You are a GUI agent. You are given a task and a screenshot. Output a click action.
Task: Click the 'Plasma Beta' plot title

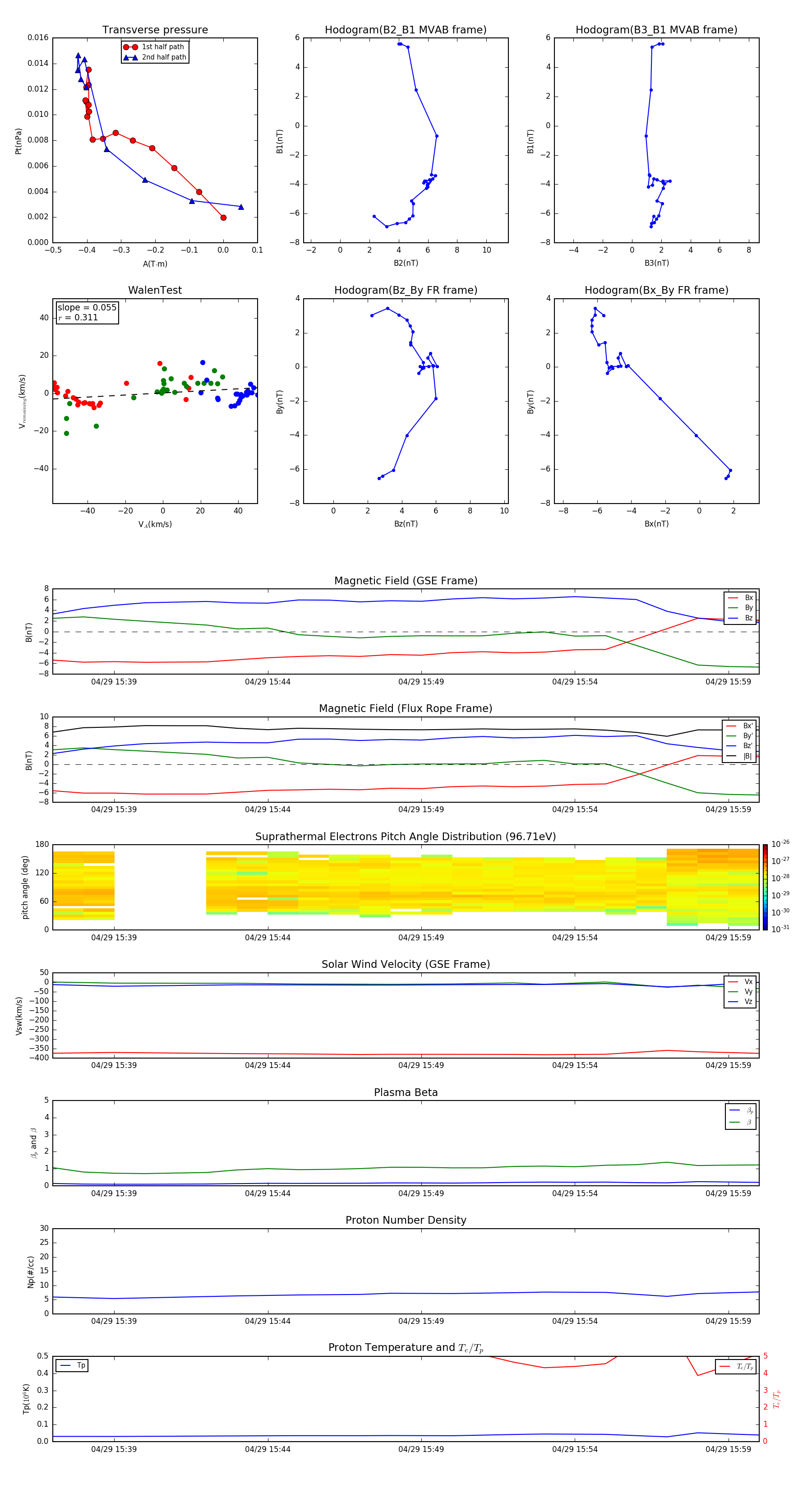[406, 1092]
